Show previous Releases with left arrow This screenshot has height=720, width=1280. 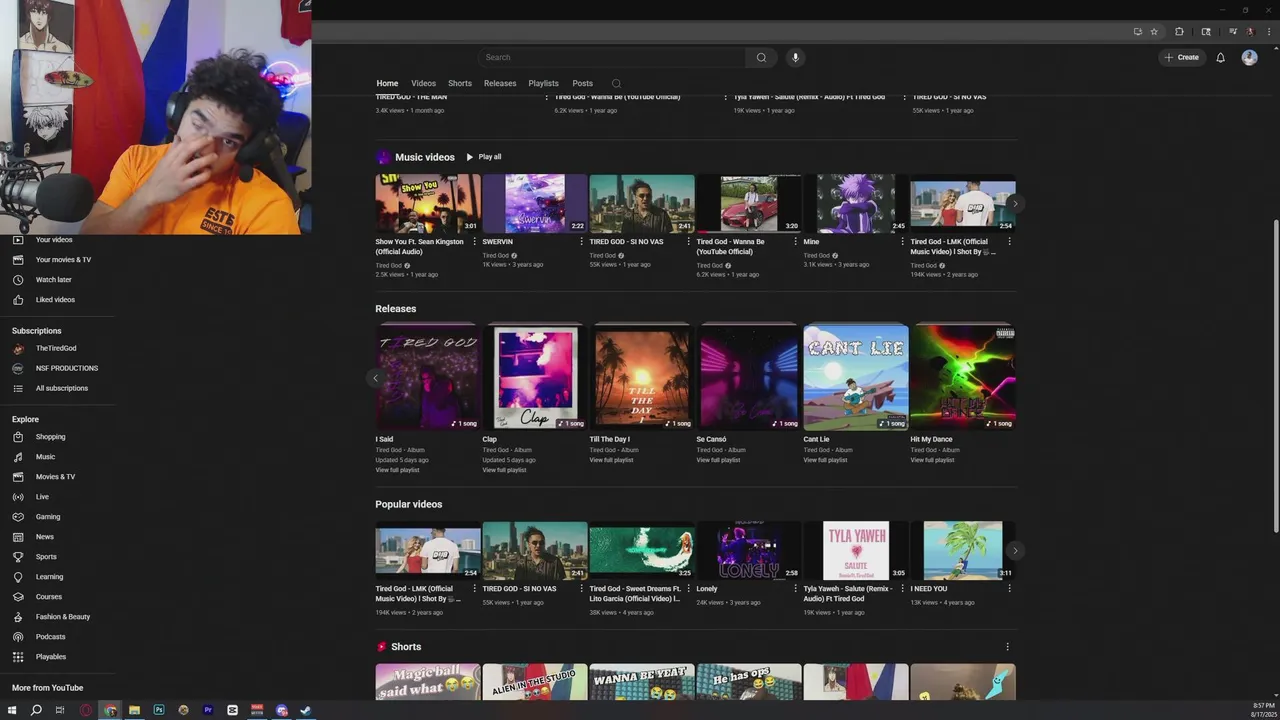click(375, 377)
